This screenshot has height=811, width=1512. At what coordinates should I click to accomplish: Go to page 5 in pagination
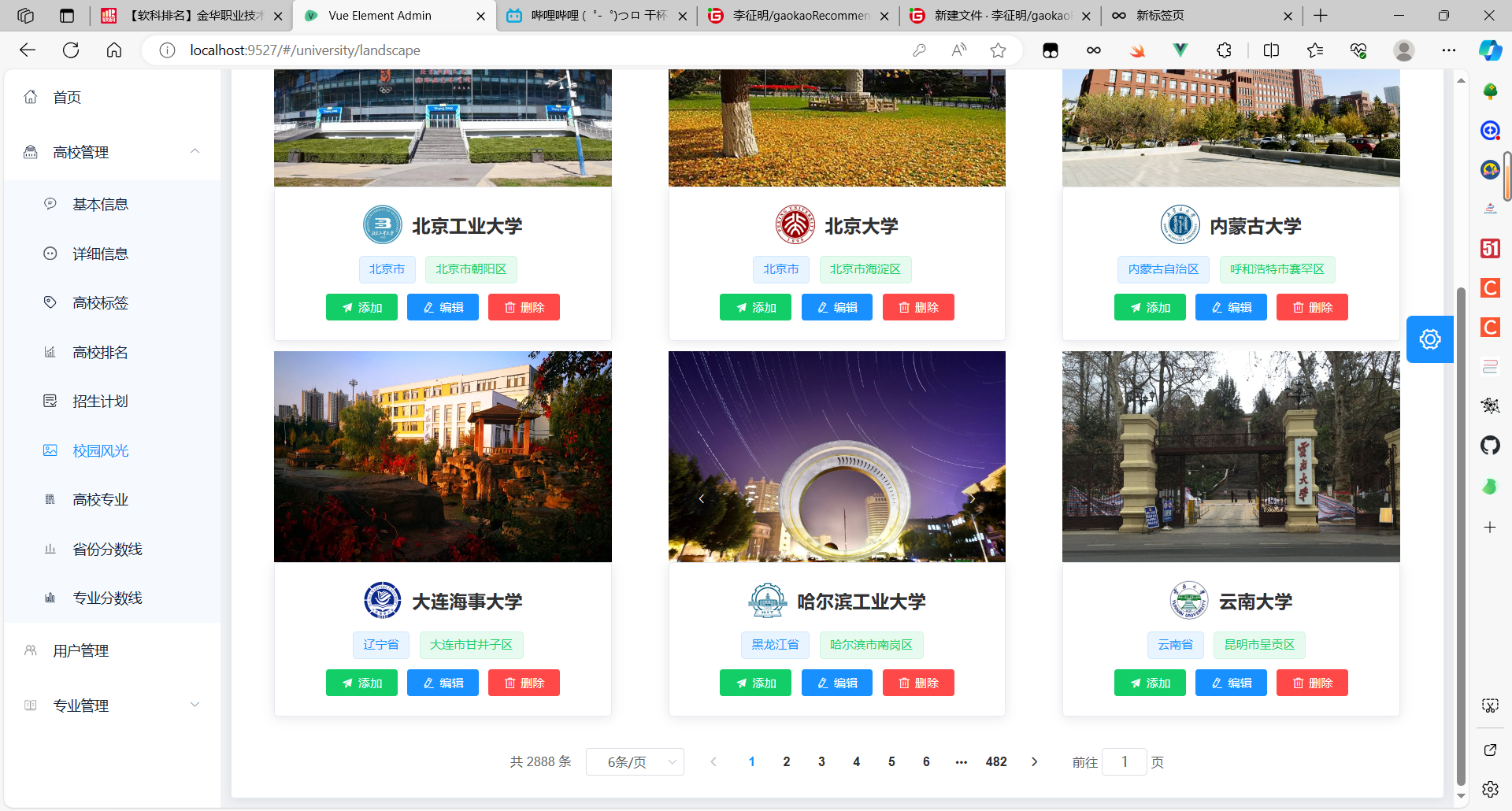(891, 761)
